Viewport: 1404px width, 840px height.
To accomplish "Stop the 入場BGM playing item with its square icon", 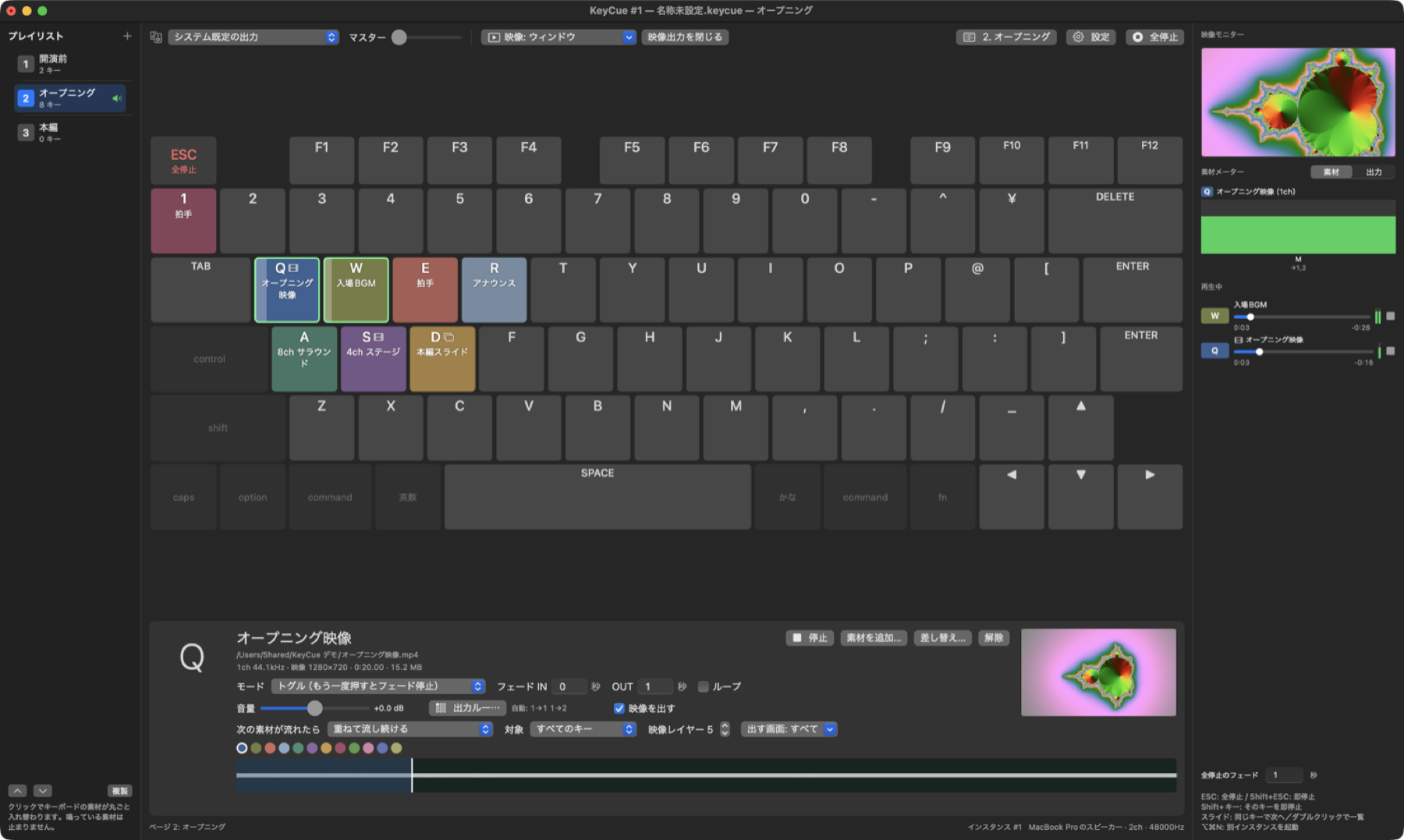I will click(1390, 316).
